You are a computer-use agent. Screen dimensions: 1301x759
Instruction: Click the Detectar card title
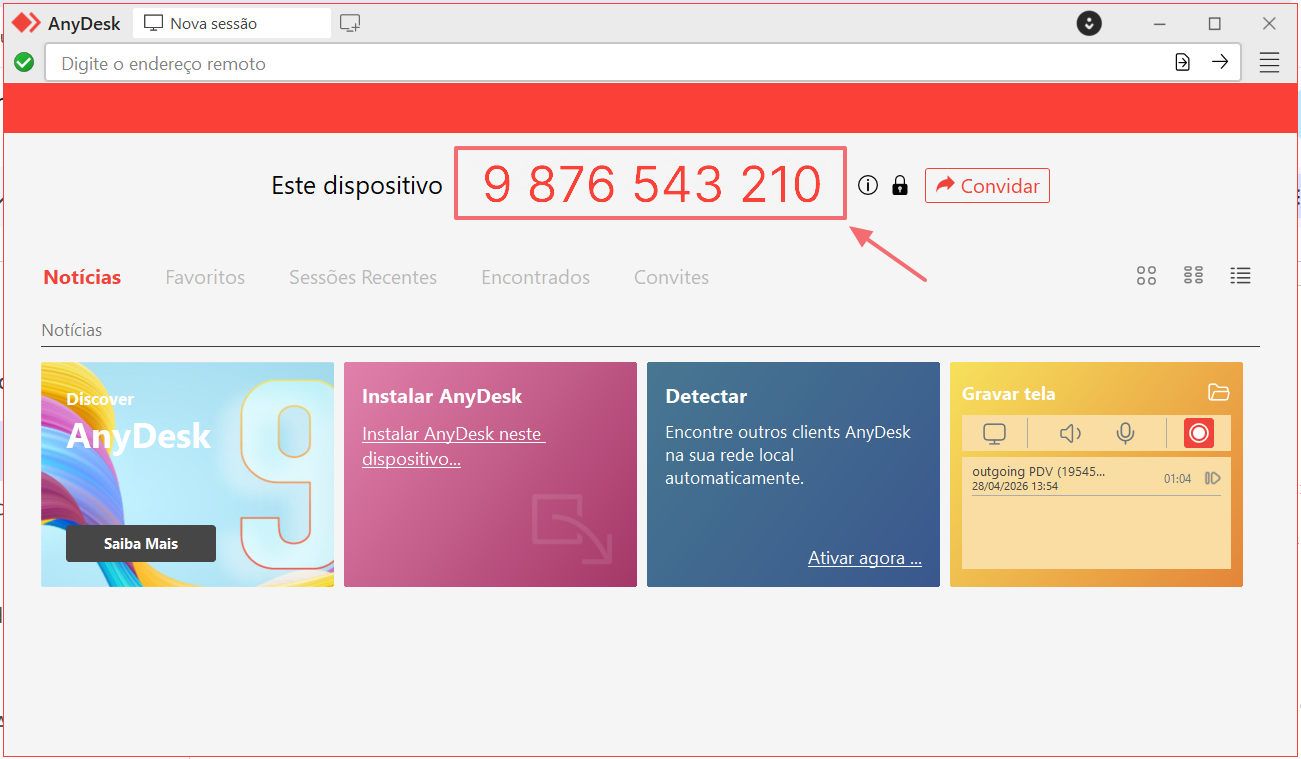pyautogui.click(x=706, y=396)
